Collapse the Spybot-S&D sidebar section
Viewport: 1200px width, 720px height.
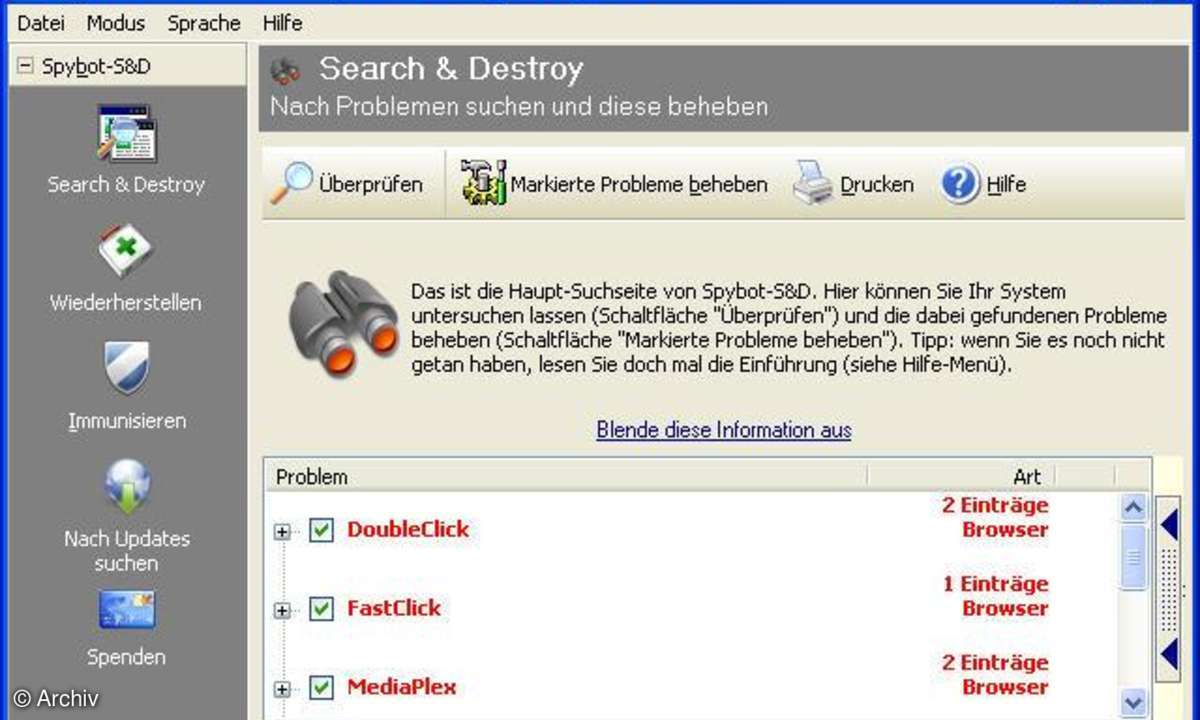tap(25, 67)
